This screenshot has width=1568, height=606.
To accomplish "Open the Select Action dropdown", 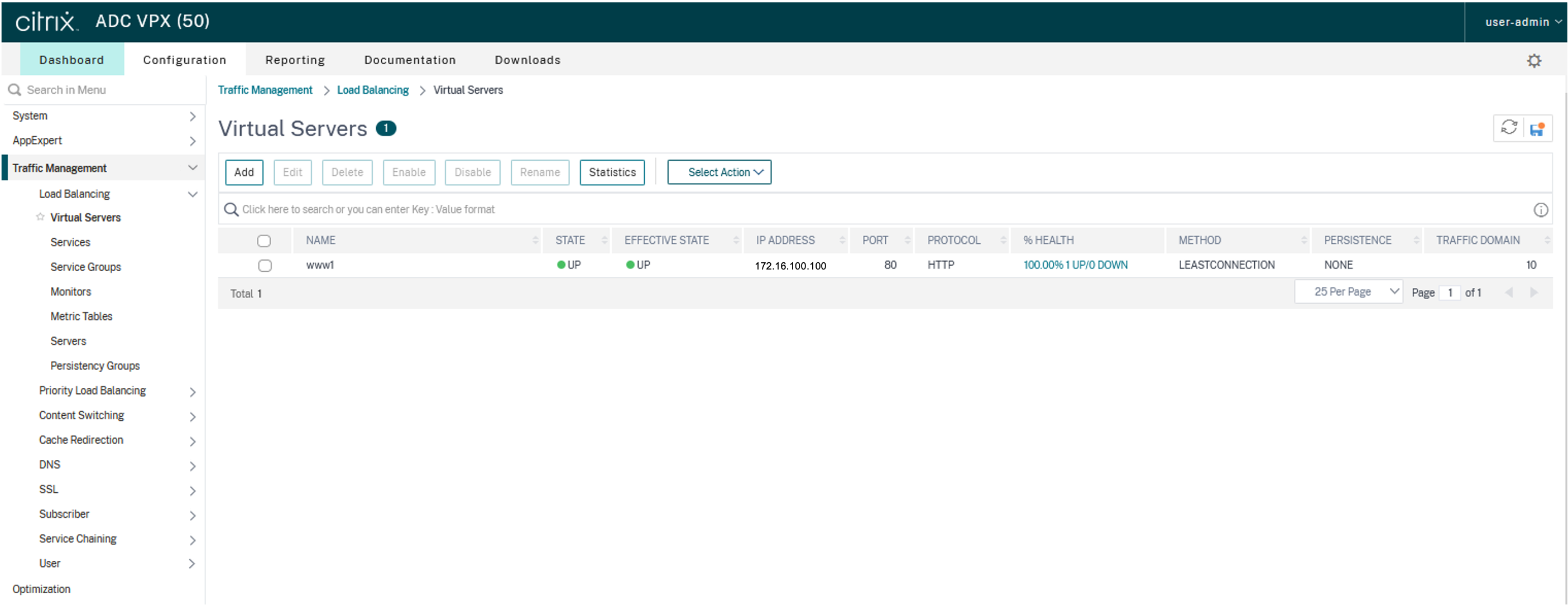I will click(x=719, y=172).
